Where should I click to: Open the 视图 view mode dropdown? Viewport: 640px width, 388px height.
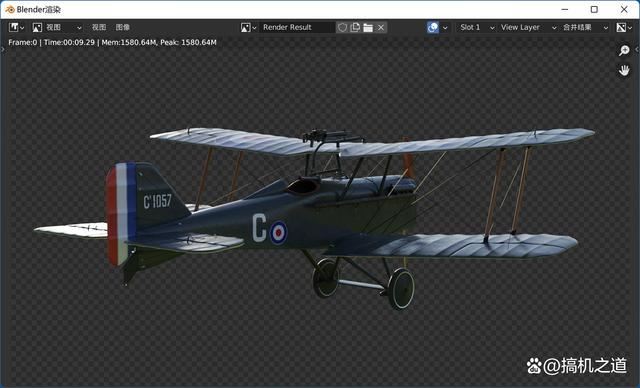click(58, 27)
